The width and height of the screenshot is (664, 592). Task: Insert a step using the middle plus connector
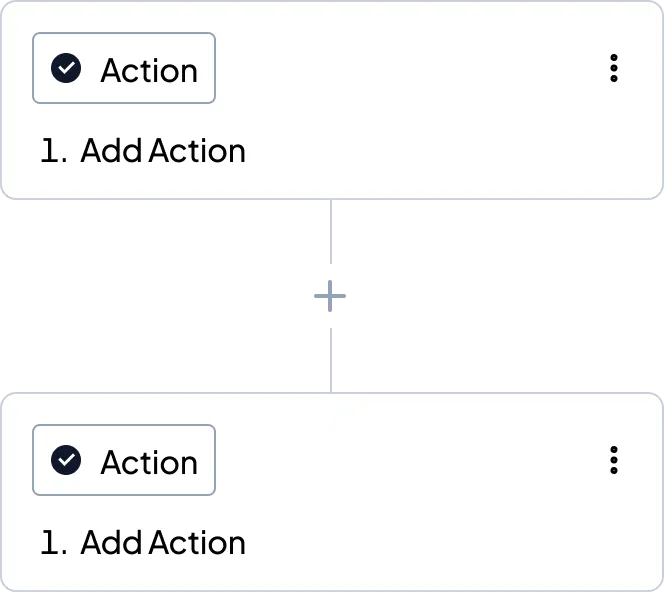(332, 295)
